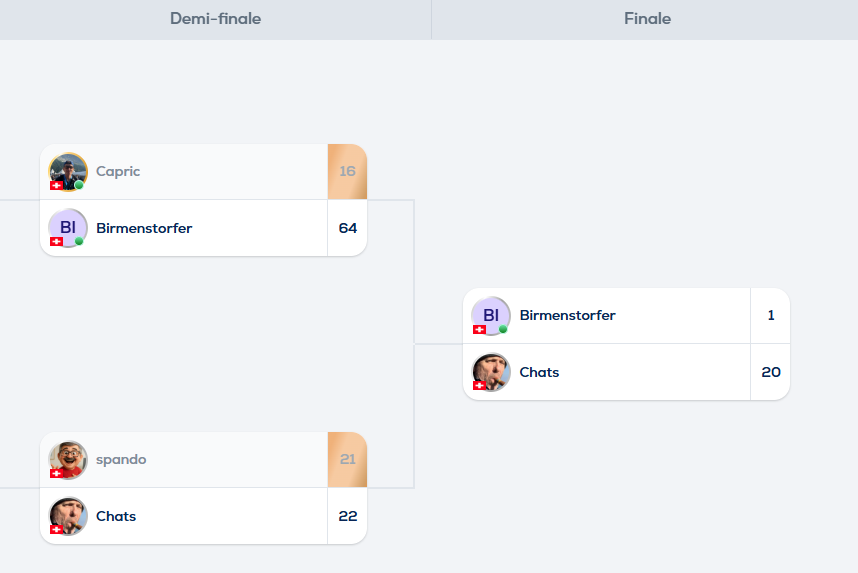The image size is (858, 573).
Task: Click Swiss flag badge on Capric's avatar
Action: pyautogui.click(x=56, y=186)
